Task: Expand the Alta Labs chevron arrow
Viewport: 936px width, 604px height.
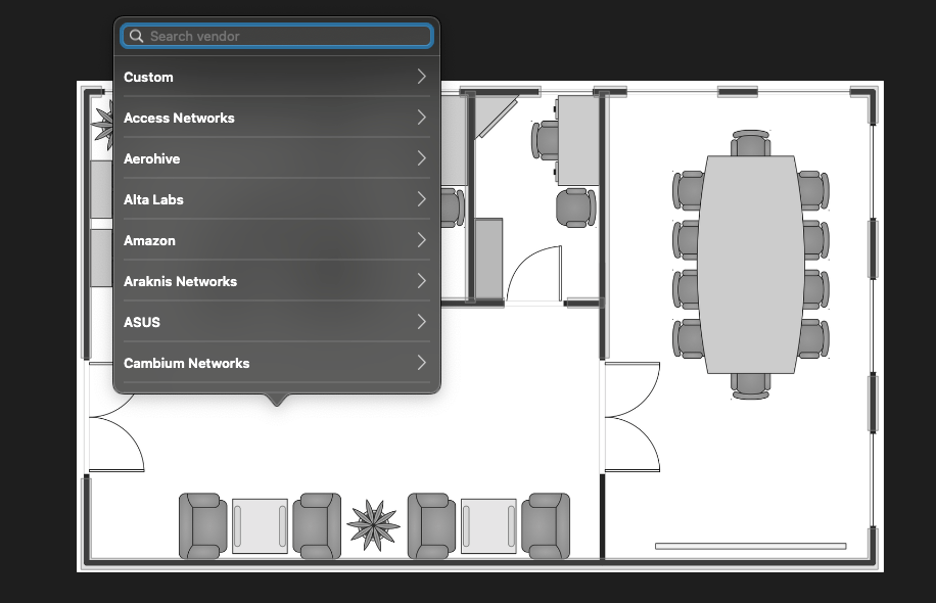Action: [421, 199]
